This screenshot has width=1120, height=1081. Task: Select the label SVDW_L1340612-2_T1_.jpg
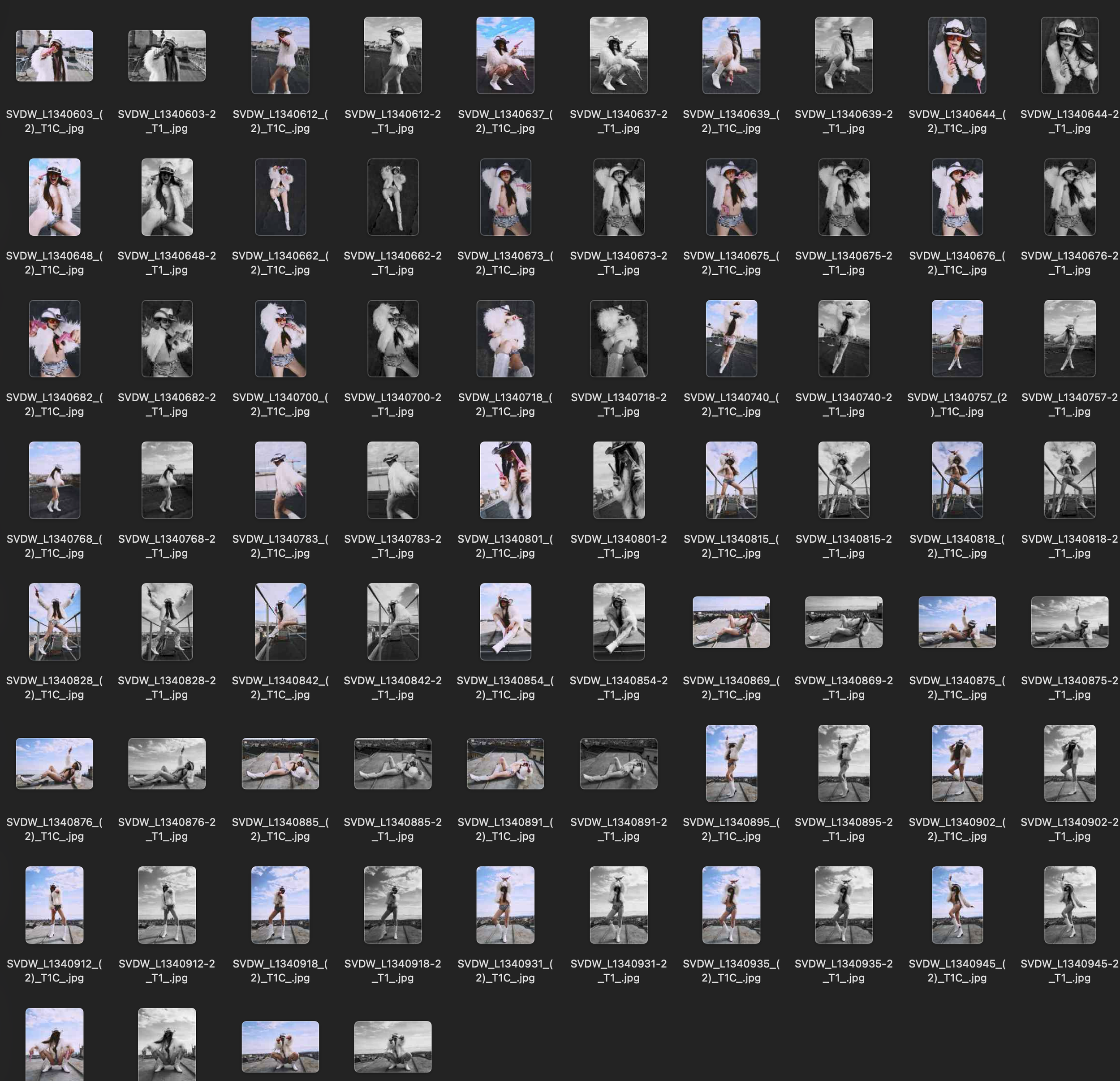392,121
